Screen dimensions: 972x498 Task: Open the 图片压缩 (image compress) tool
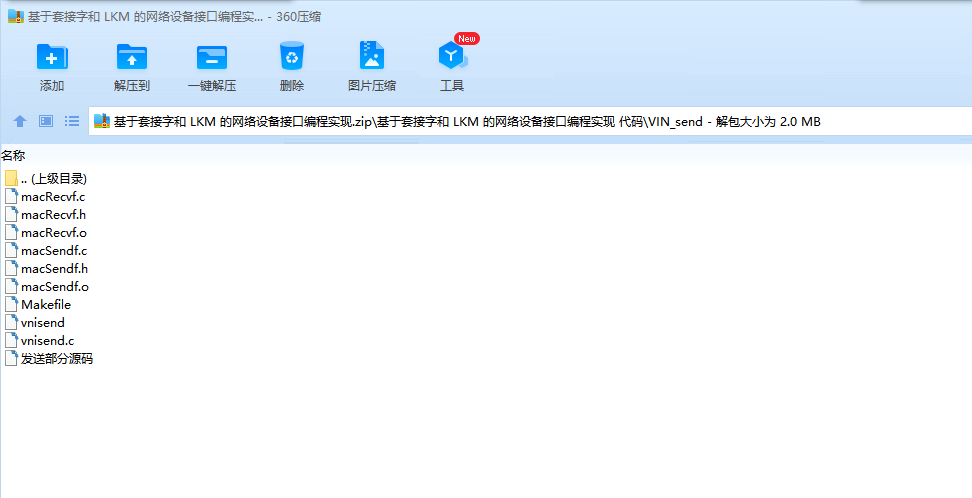(372, 56)
